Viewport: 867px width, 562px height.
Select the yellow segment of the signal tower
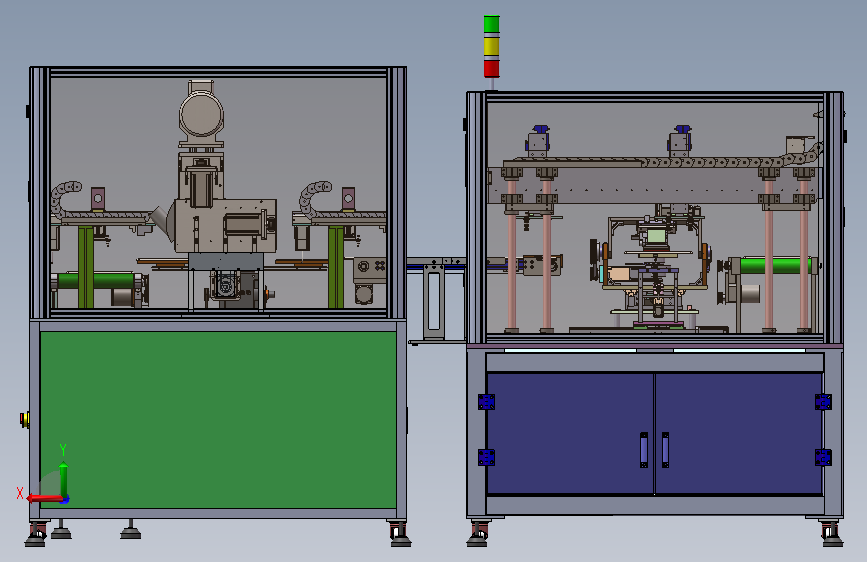pos(492,46)
